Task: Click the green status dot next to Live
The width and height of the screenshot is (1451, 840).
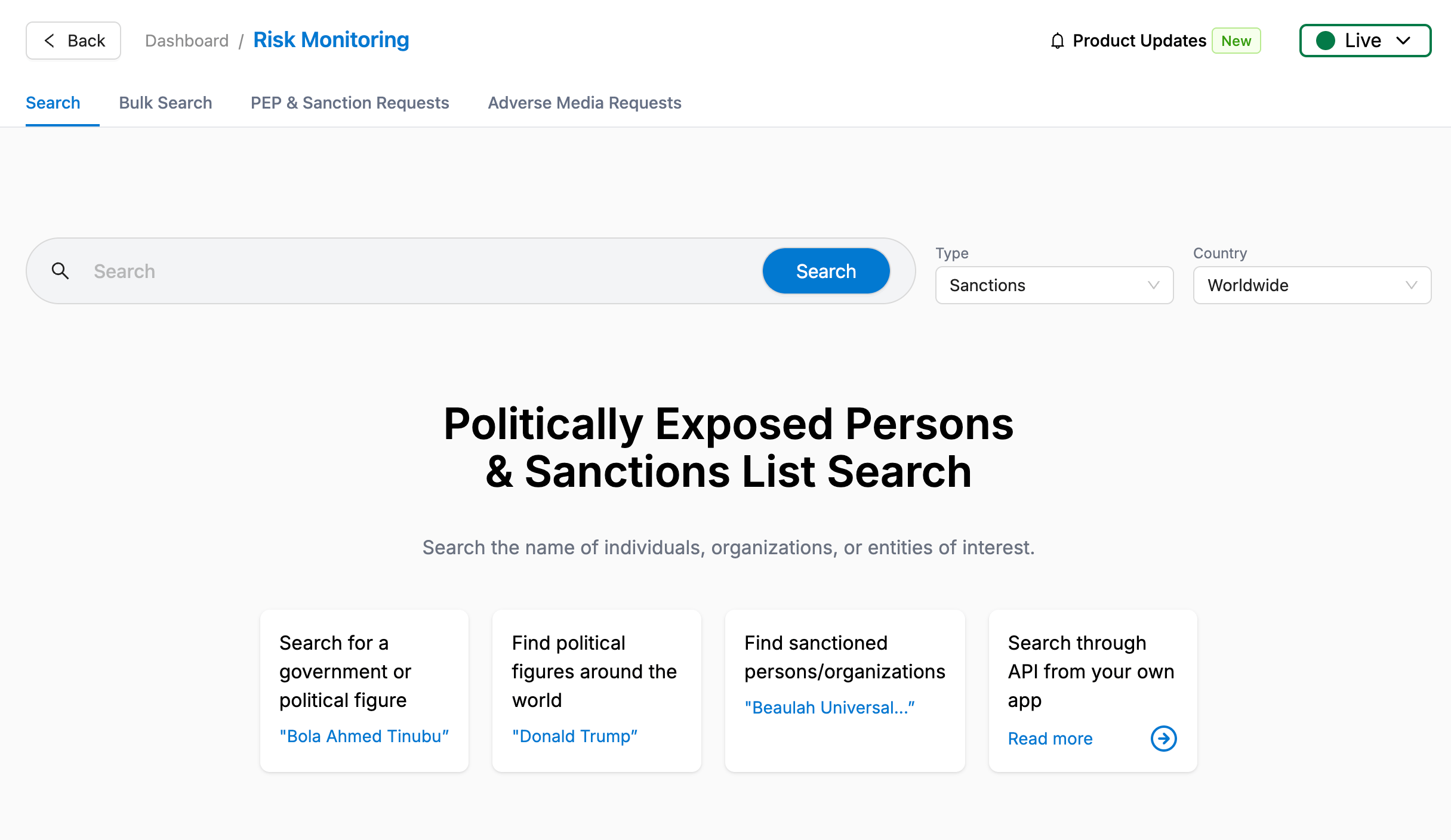Action: (x=1326, y=40)
